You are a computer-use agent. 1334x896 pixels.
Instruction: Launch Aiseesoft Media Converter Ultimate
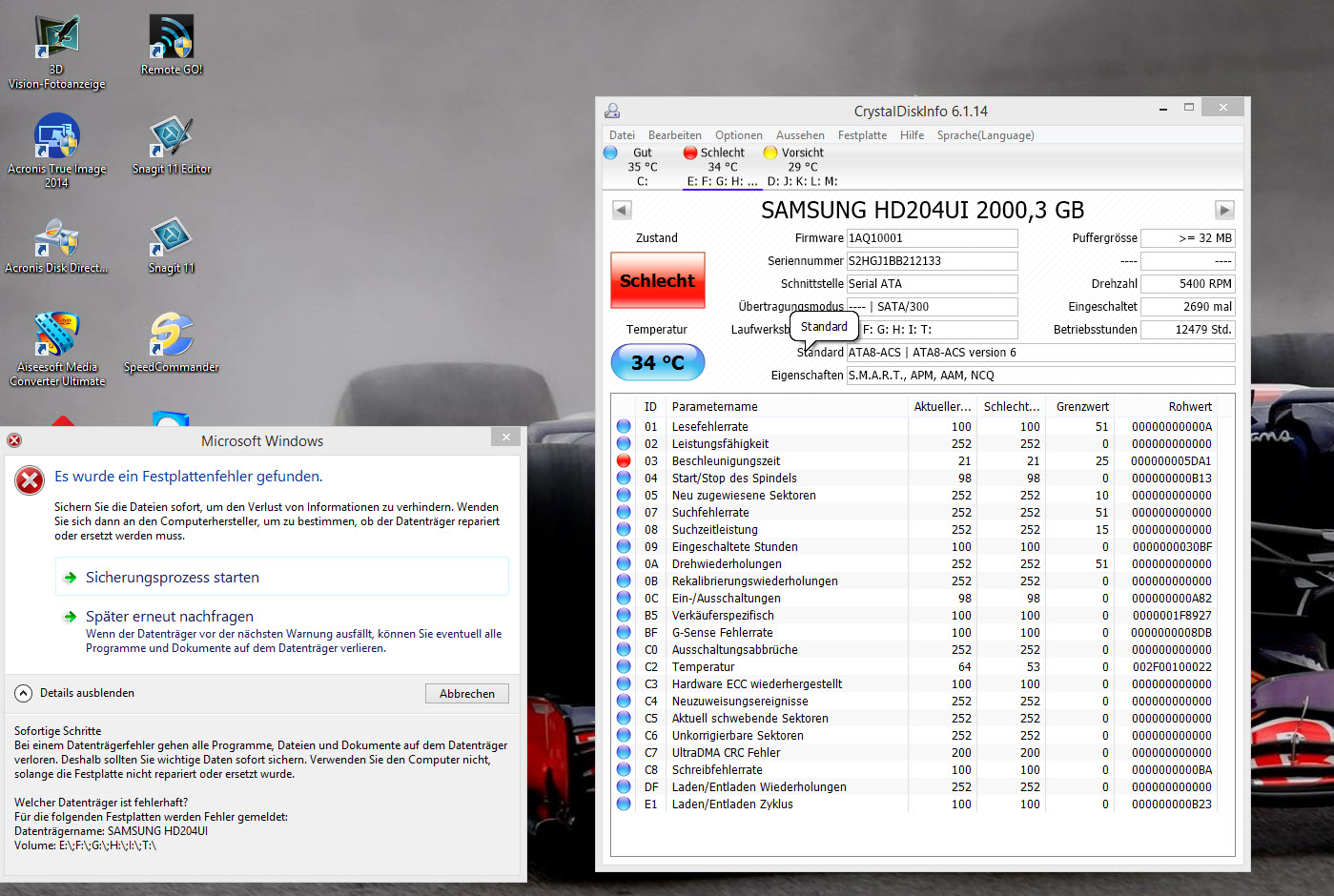pos(57,349)
